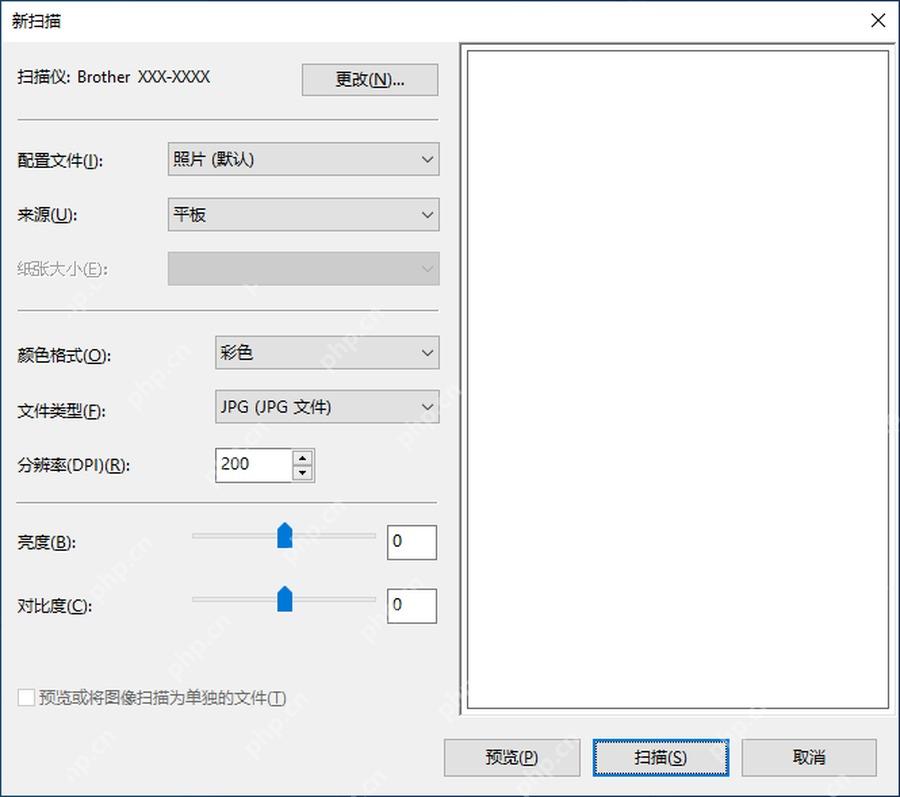Open the 配置文件 dropdown showing 照片 (默认)
Image resolution: width=900 pixels, height=797 pixels.
tap(304, 159)
